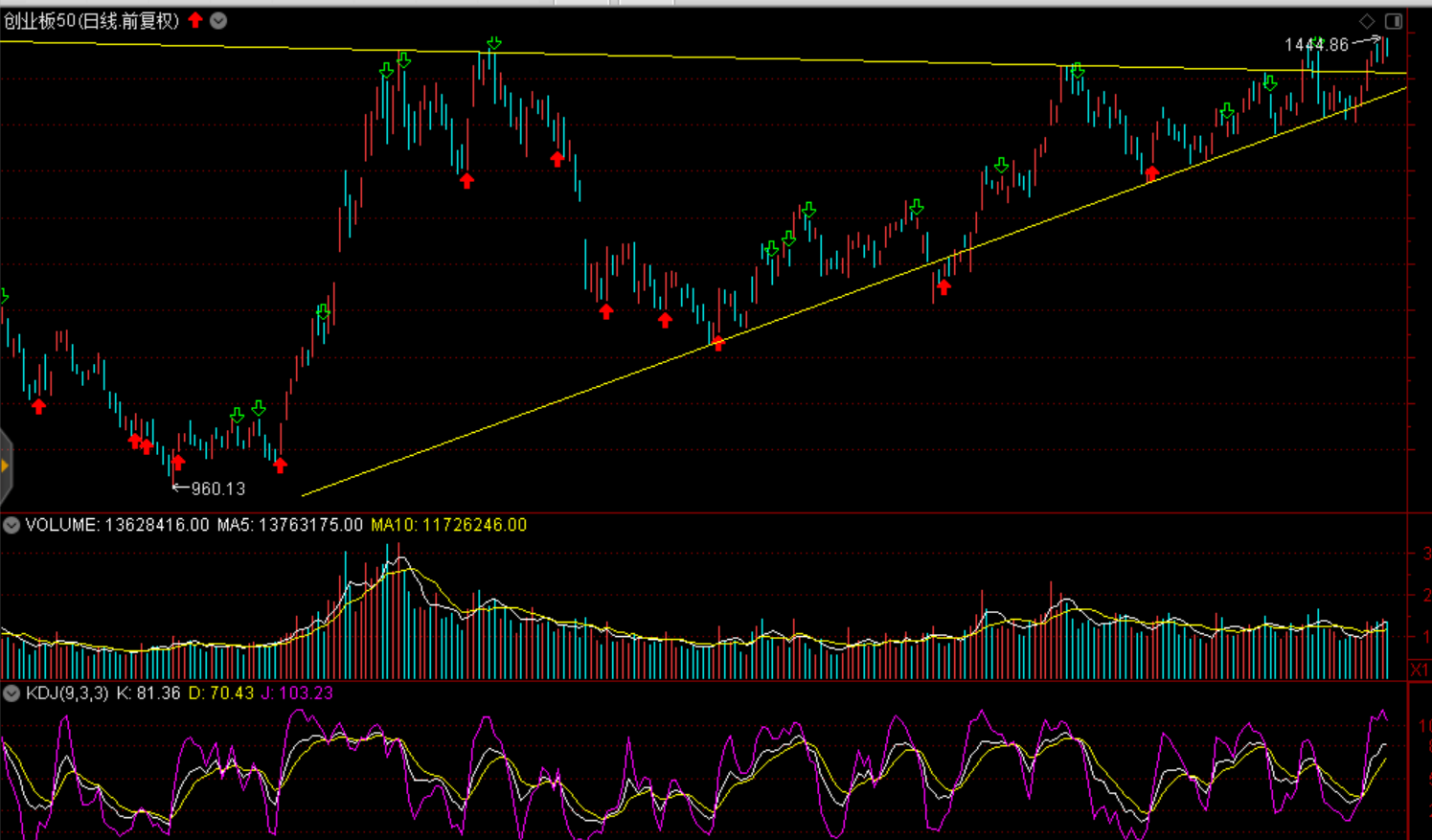This screenshot has width=1432, height=840.
Task: Click the red buy arrow near 960.13 low
Action: click(178, 464)
